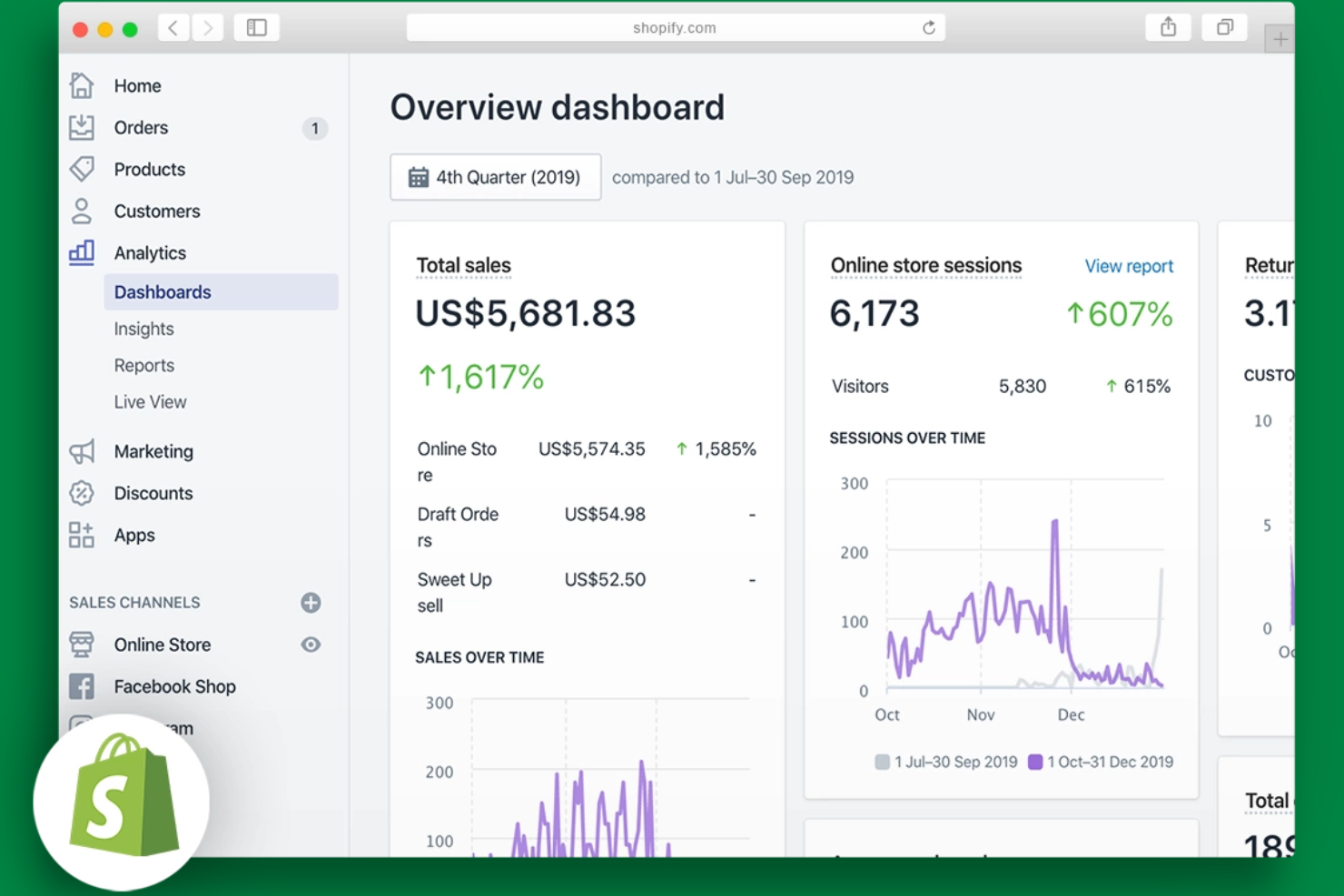Click the back navigation chevron
1344x896 pixels.
(173, 27)
